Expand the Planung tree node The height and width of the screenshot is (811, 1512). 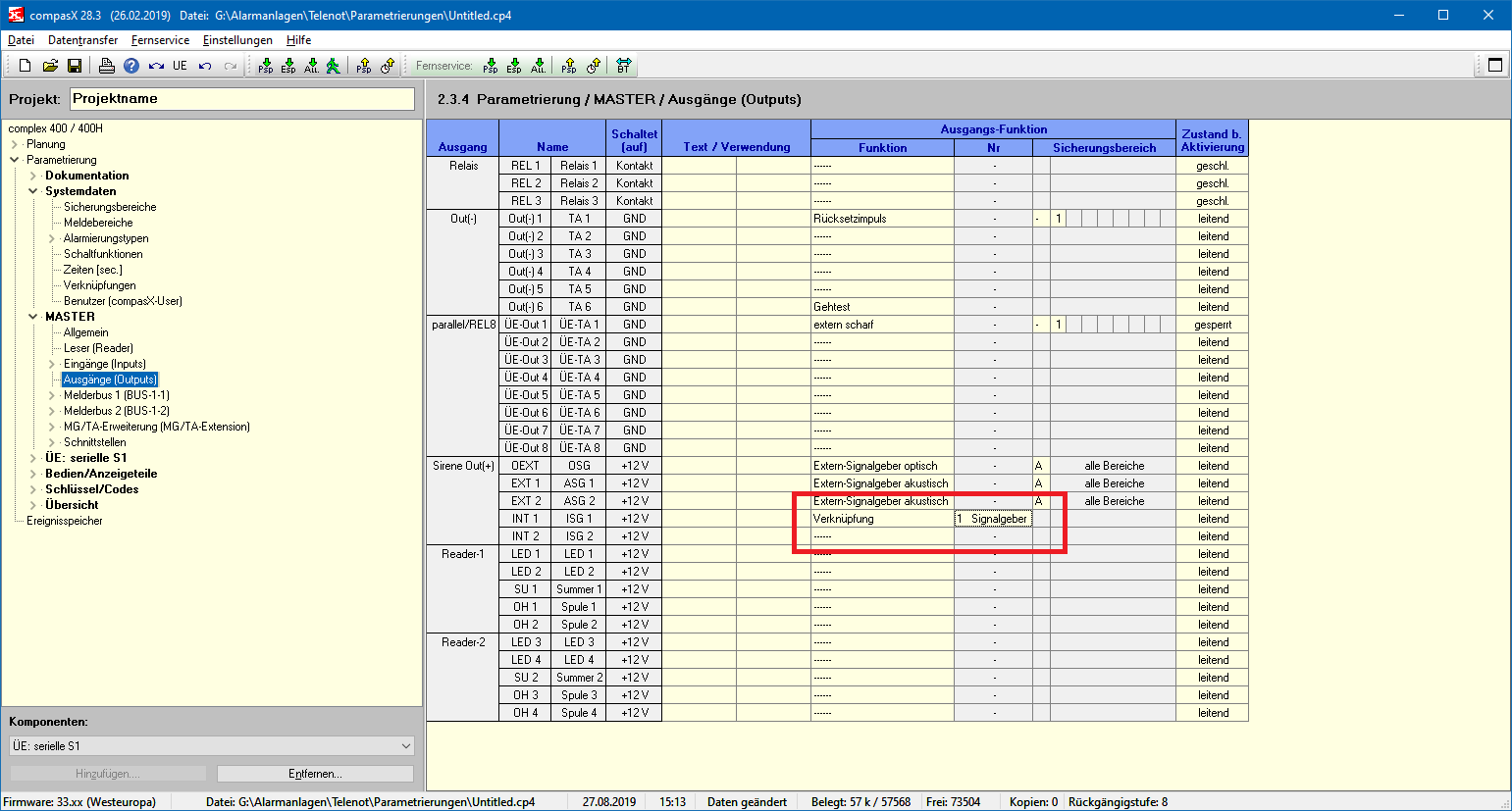(15, 144)
